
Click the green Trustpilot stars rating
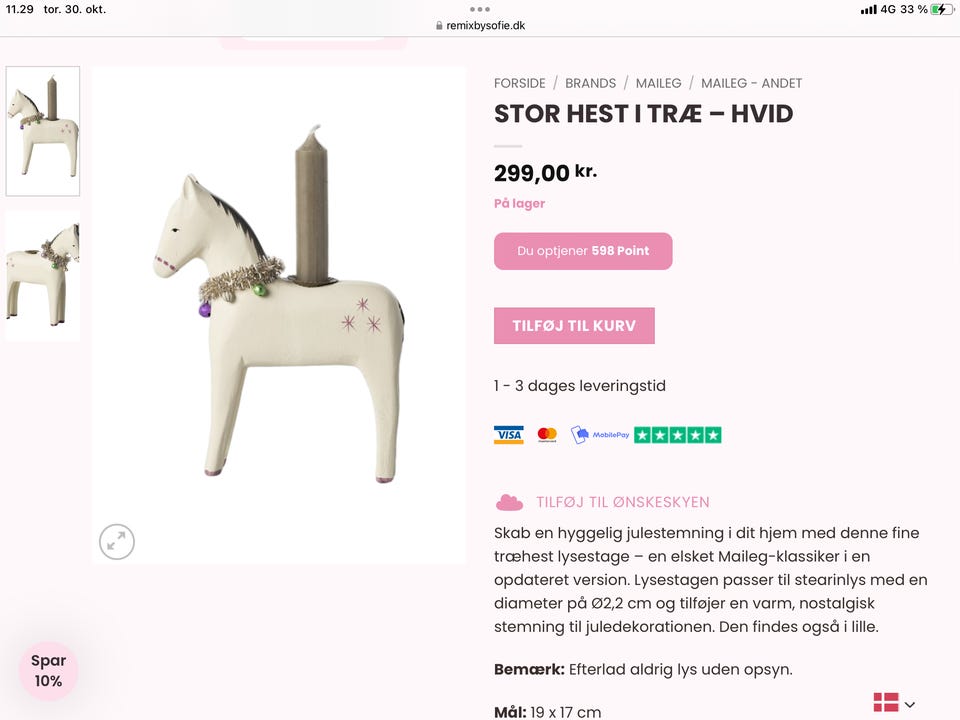(x=678, y=435)
